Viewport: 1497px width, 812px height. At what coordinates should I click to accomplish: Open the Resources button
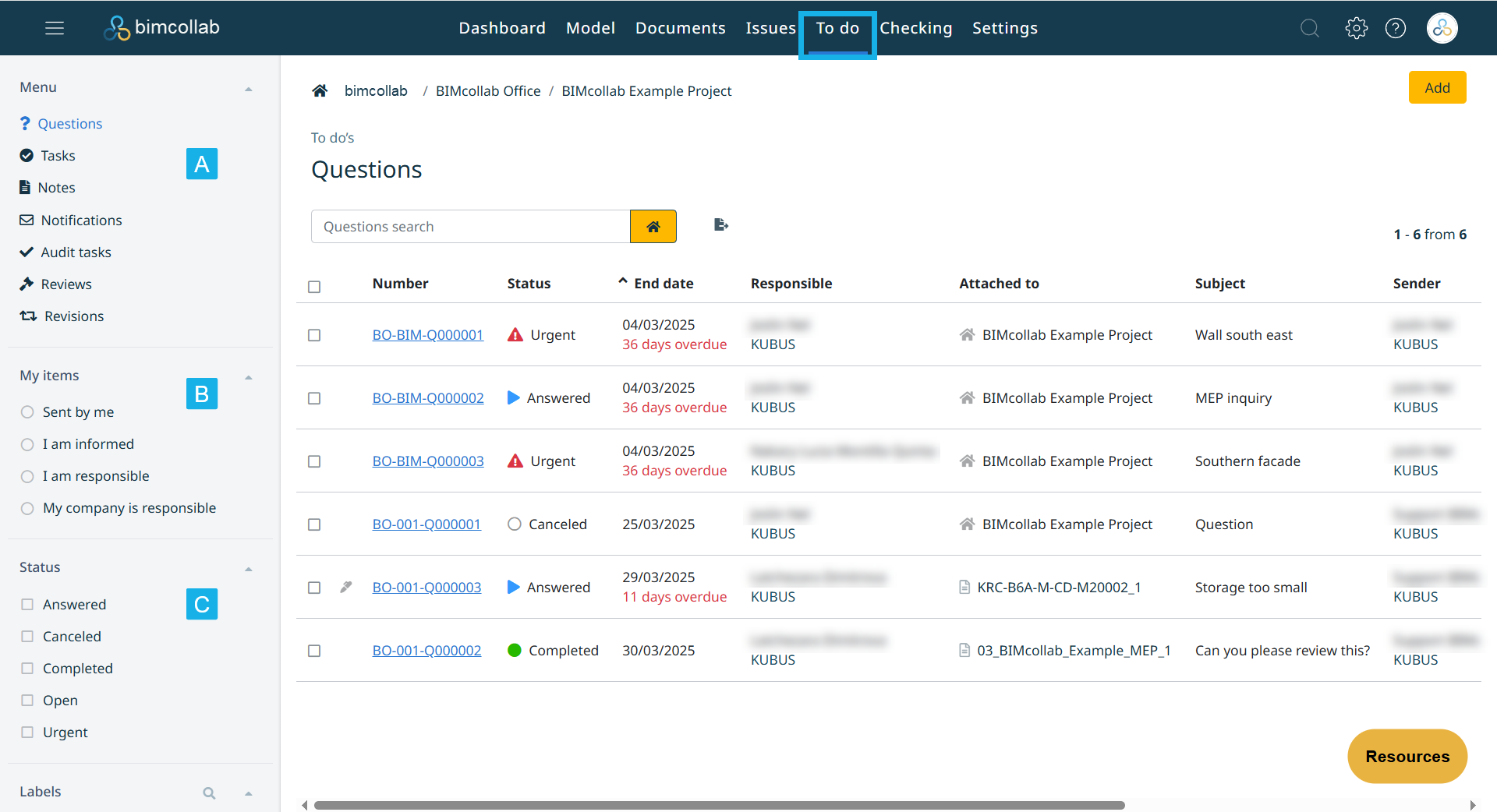(1407, 757)
